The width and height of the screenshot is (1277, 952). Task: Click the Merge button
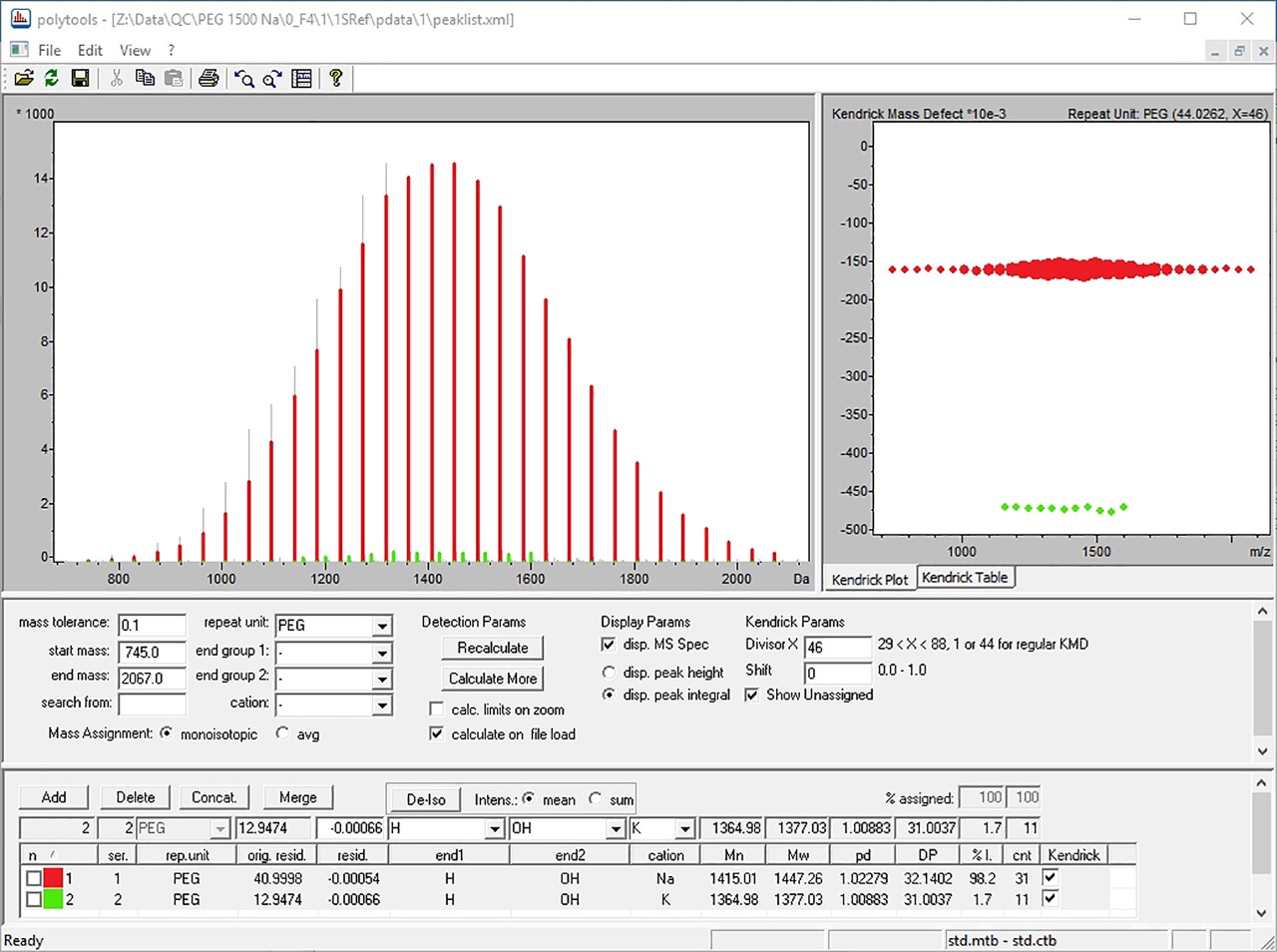click(297, 797)
